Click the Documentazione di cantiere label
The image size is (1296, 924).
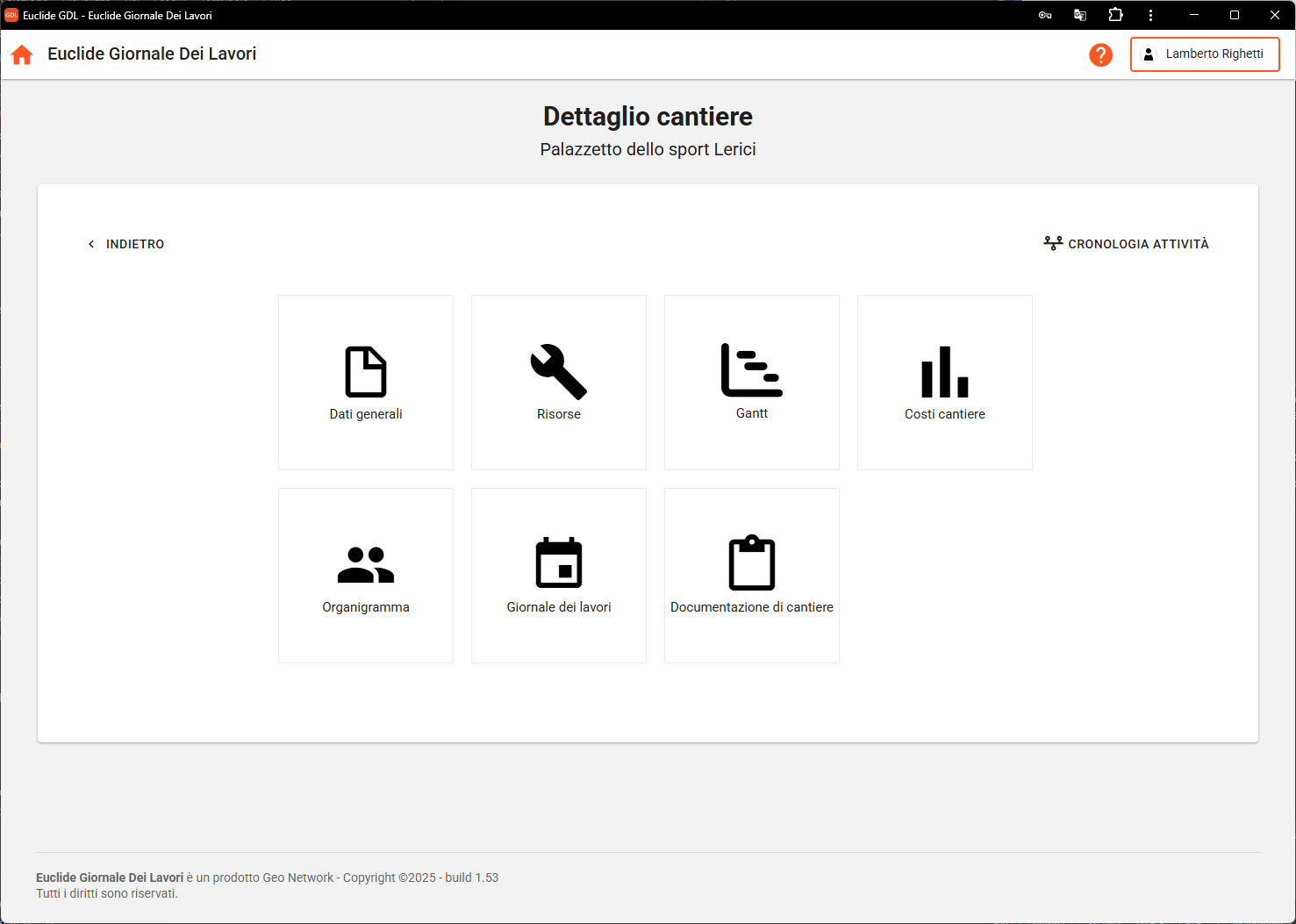(x=752, y=607)
